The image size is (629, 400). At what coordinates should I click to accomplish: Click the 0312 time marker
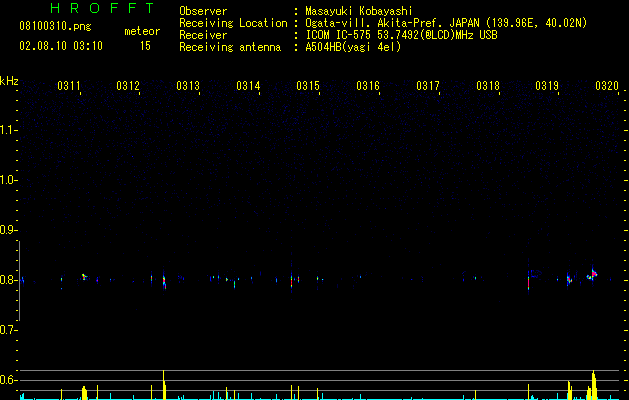128,86
